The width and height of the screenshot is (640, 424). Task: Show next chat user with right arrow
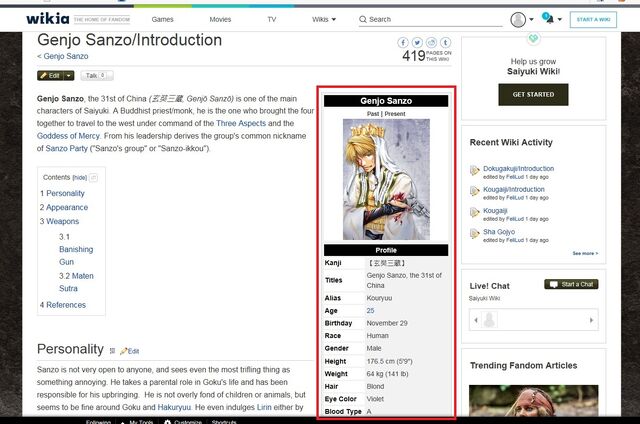pos(591,320)
